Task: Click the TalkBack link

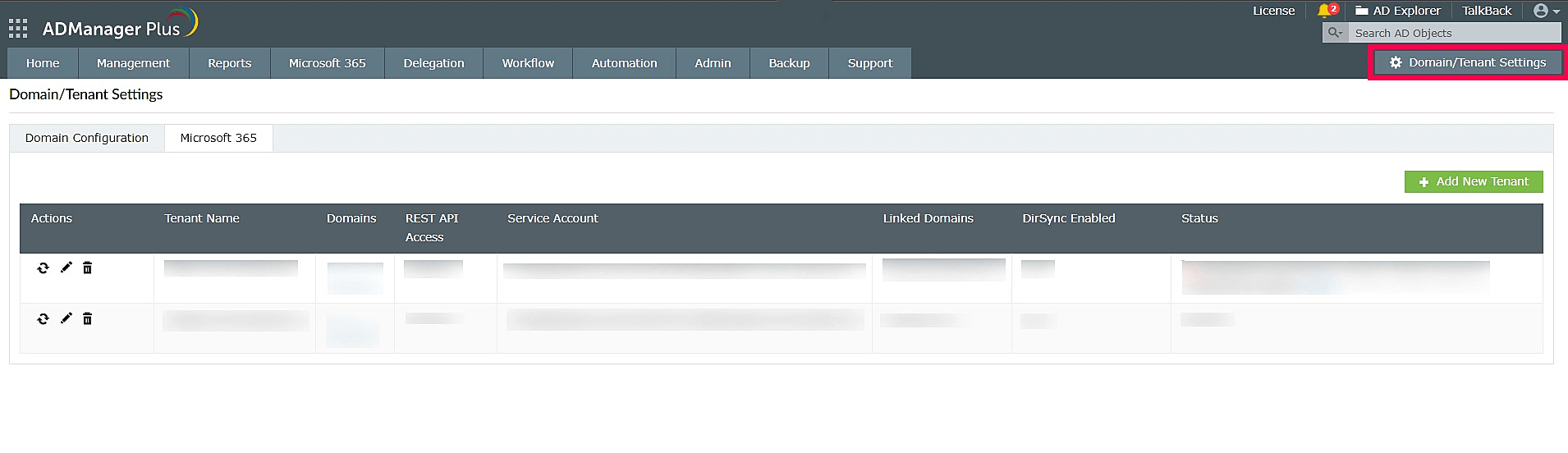Action: click(x=1487, y=11)
